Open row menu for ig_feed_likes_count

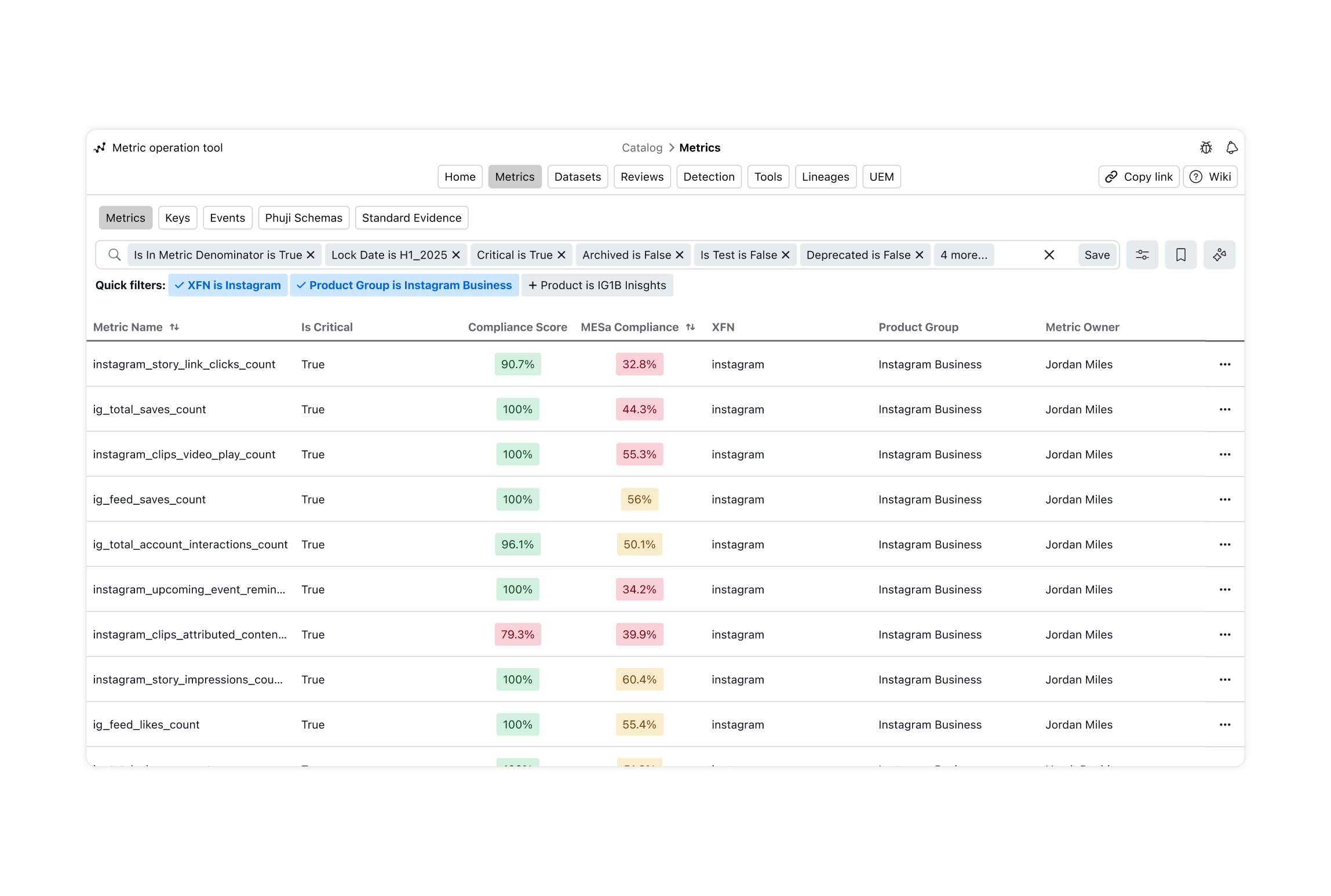click(x=1224, y=724)
